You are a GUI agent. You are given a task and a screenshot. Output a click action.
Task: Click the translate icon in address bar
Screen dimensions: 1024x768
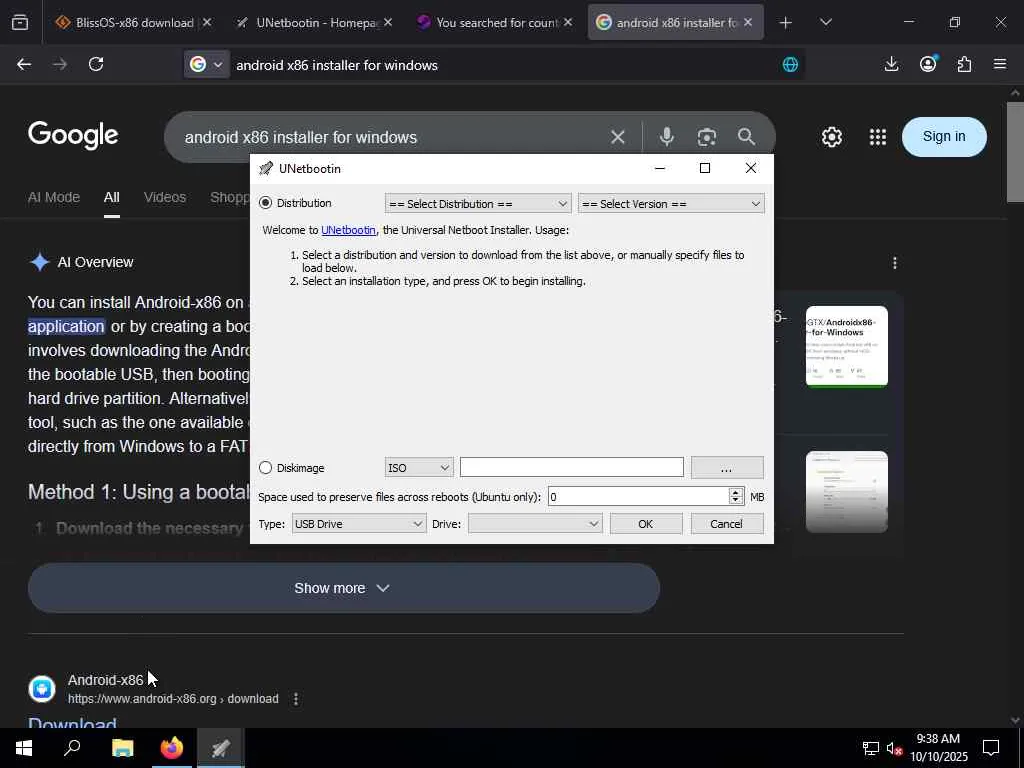790,65
